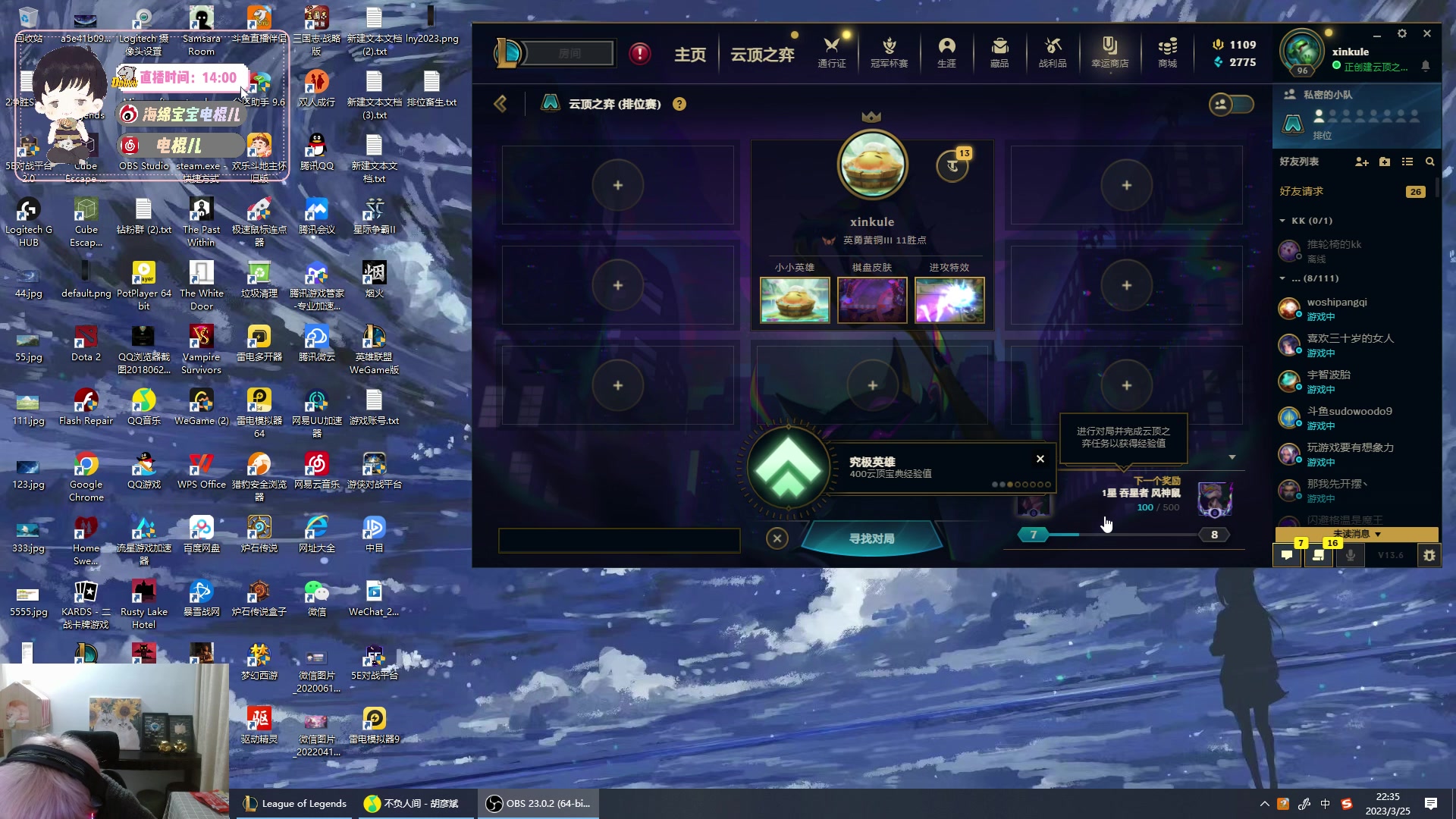Open Windows notification center icon
The image size is (1456, 819).
(x=1431, y=804)
